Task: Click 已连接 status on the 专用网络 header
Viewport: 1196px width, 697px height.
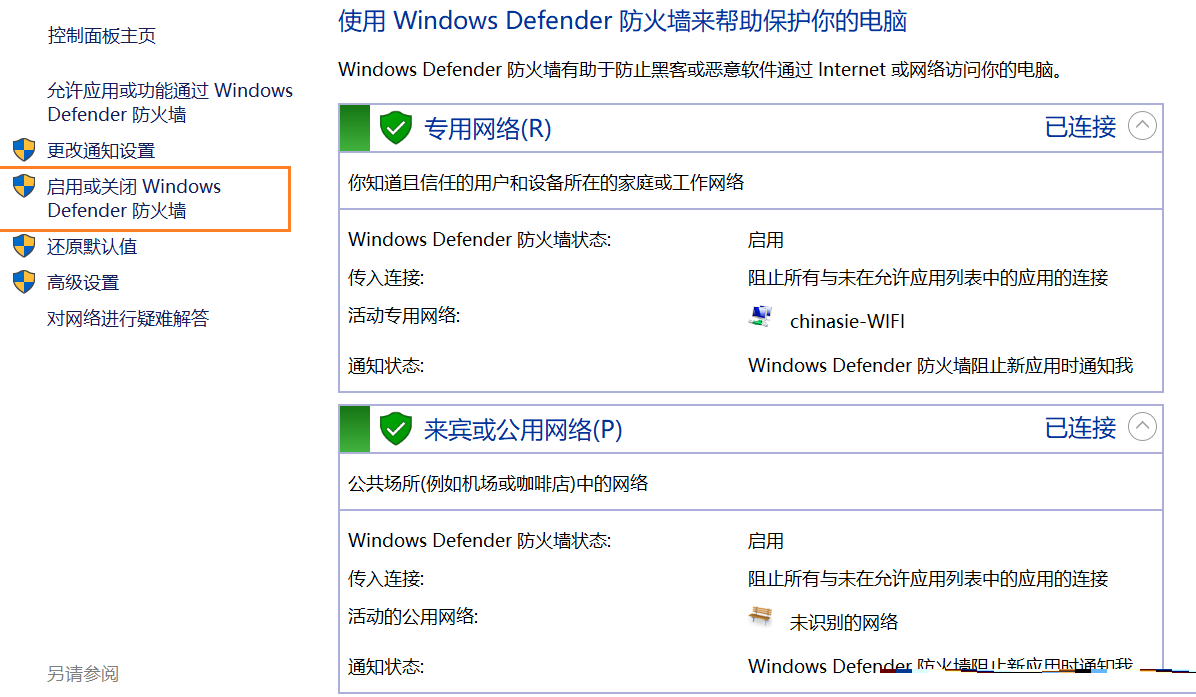Action: tap(1080, 127)
